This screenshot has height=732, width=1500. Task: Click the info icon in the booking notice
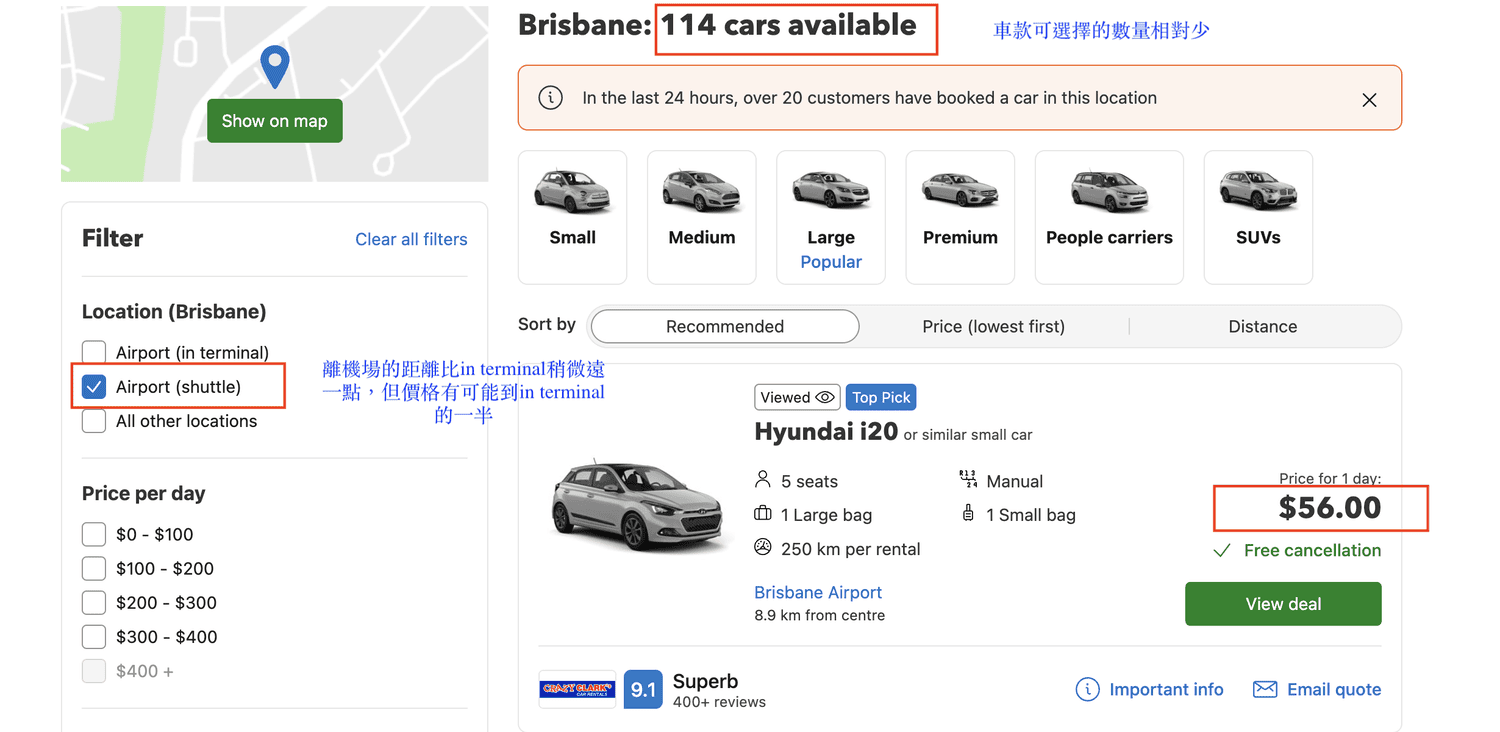coord(550,98)
